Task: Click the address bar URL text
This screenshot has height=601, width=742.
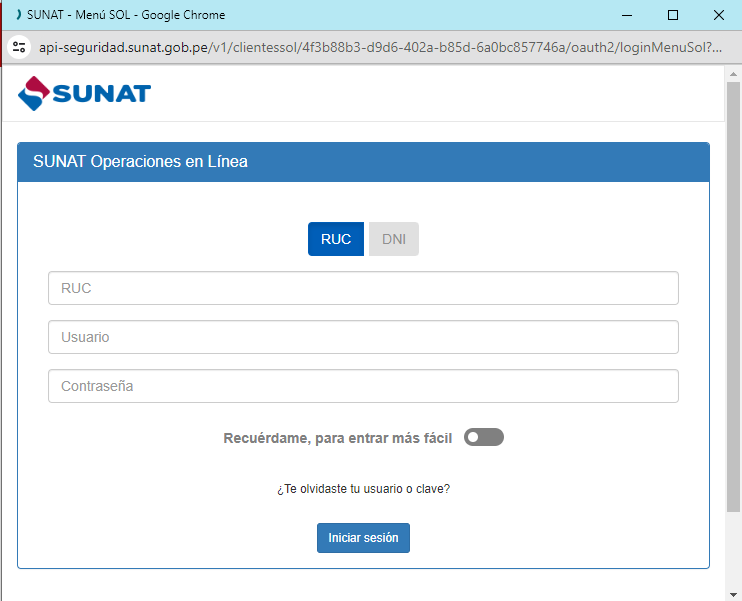Action: (380, 47)
